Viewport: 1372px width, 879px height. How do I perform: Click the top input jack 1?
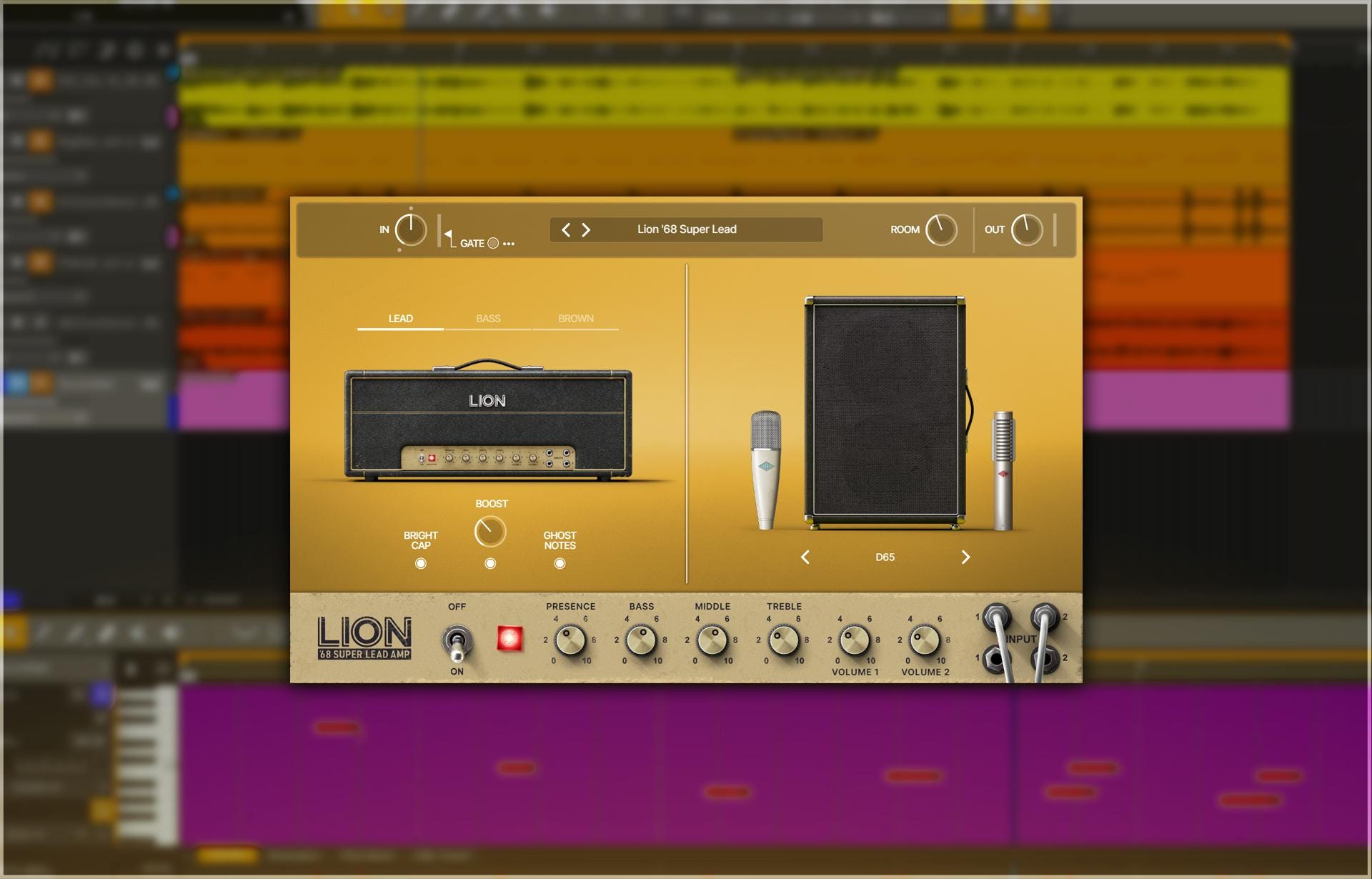tap(996, 616)
